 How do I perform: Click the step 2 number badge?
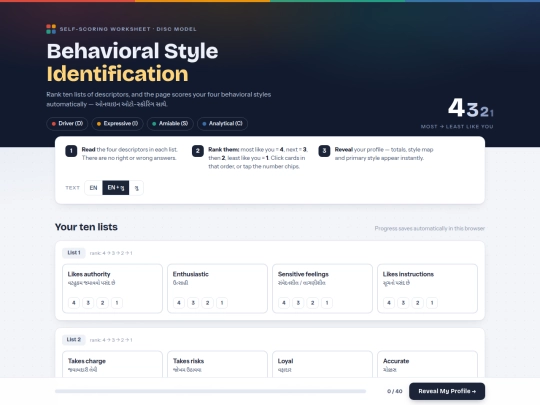pyautogui.click(x=198, y=151)
